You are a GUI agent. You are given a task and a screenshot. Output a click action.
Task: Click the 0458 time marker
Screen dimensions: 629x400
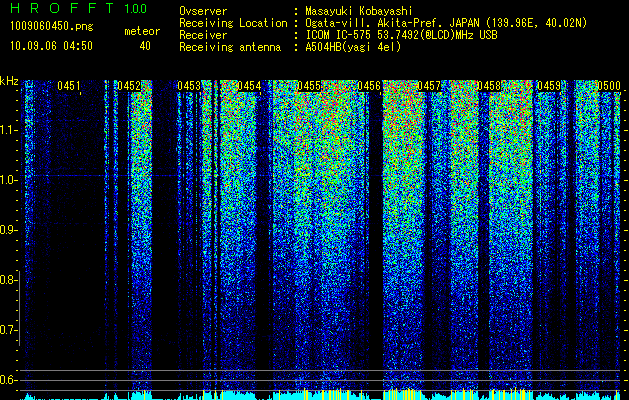[x=489, y=86]
